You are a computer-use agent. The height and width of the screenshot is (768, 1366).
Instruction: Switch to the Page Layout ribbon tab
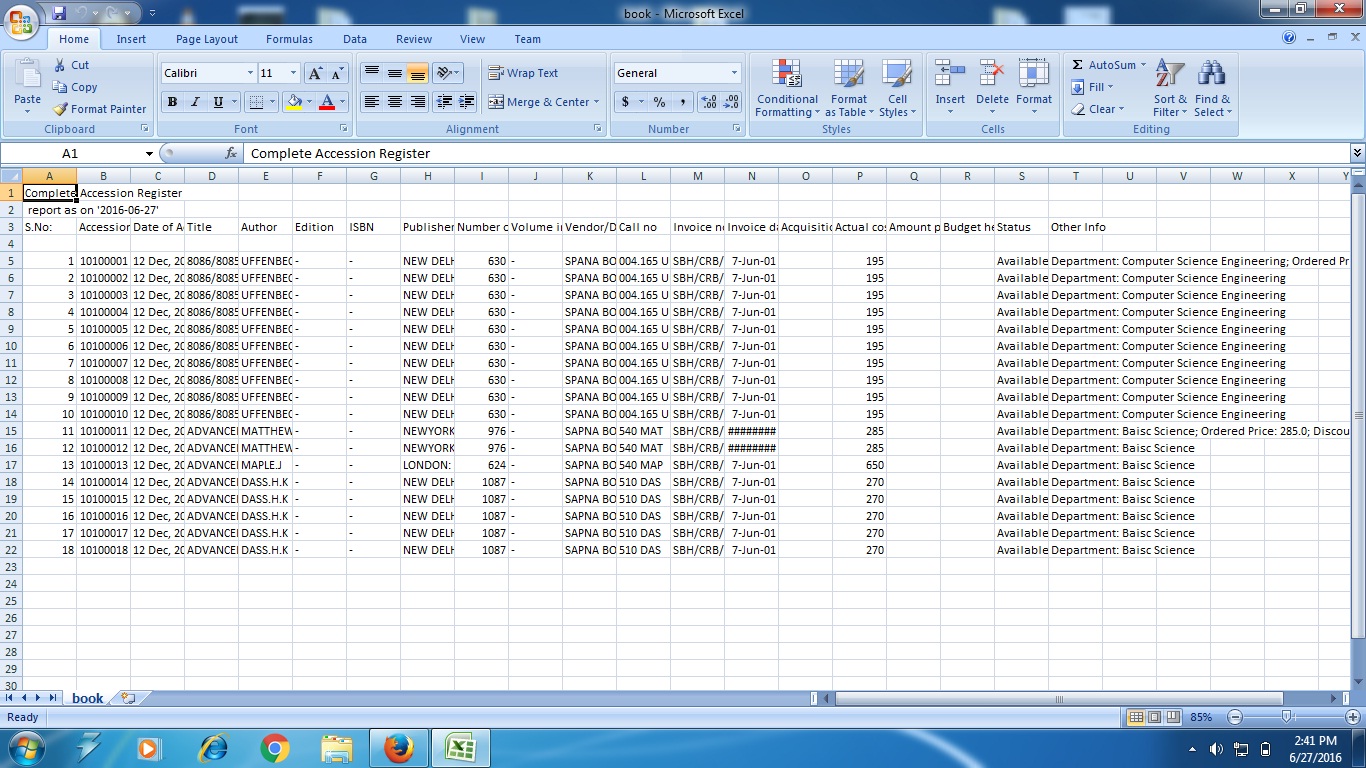coord(207,39)
